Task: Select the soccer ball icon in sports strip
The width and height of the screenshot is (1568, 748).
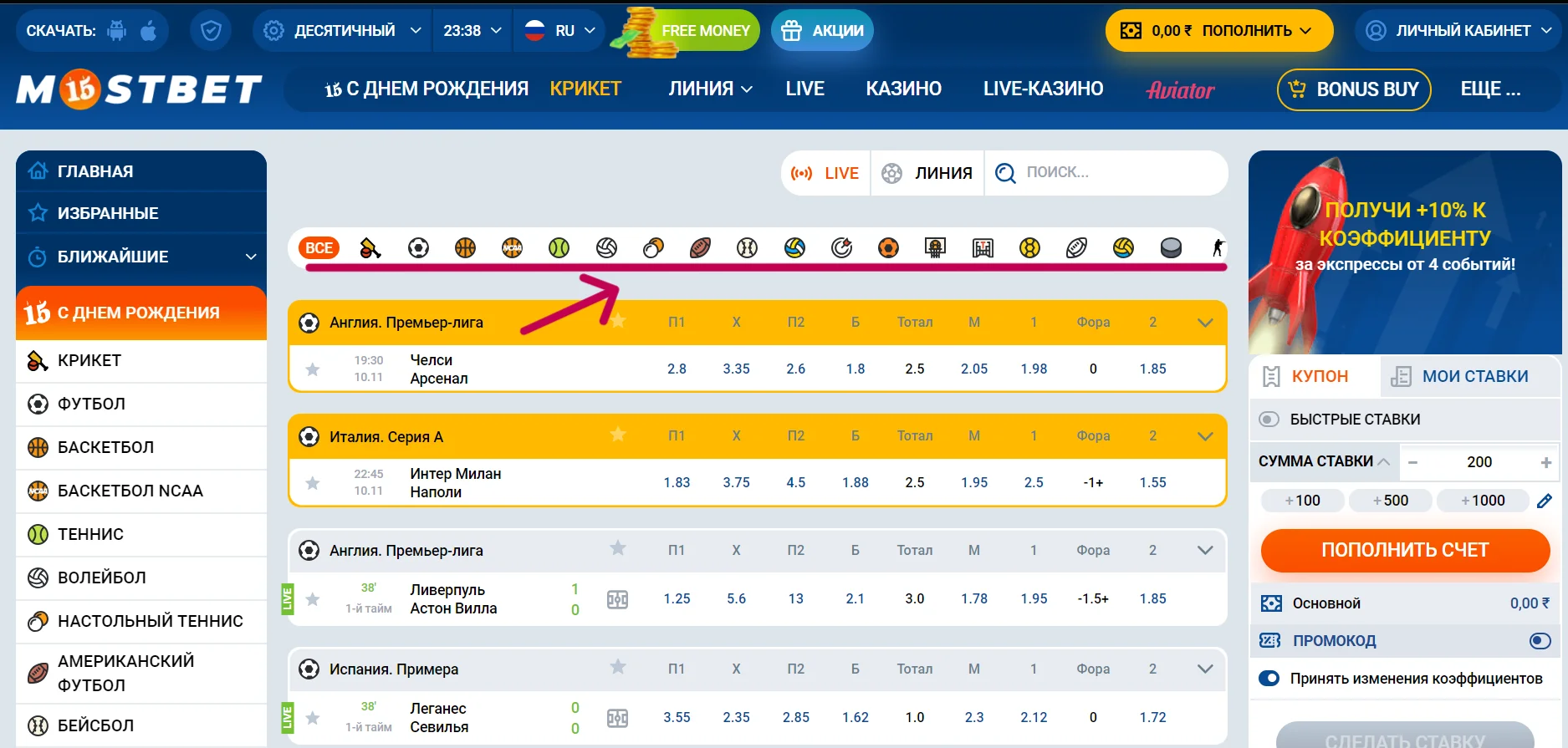Action: pos(418,248)
